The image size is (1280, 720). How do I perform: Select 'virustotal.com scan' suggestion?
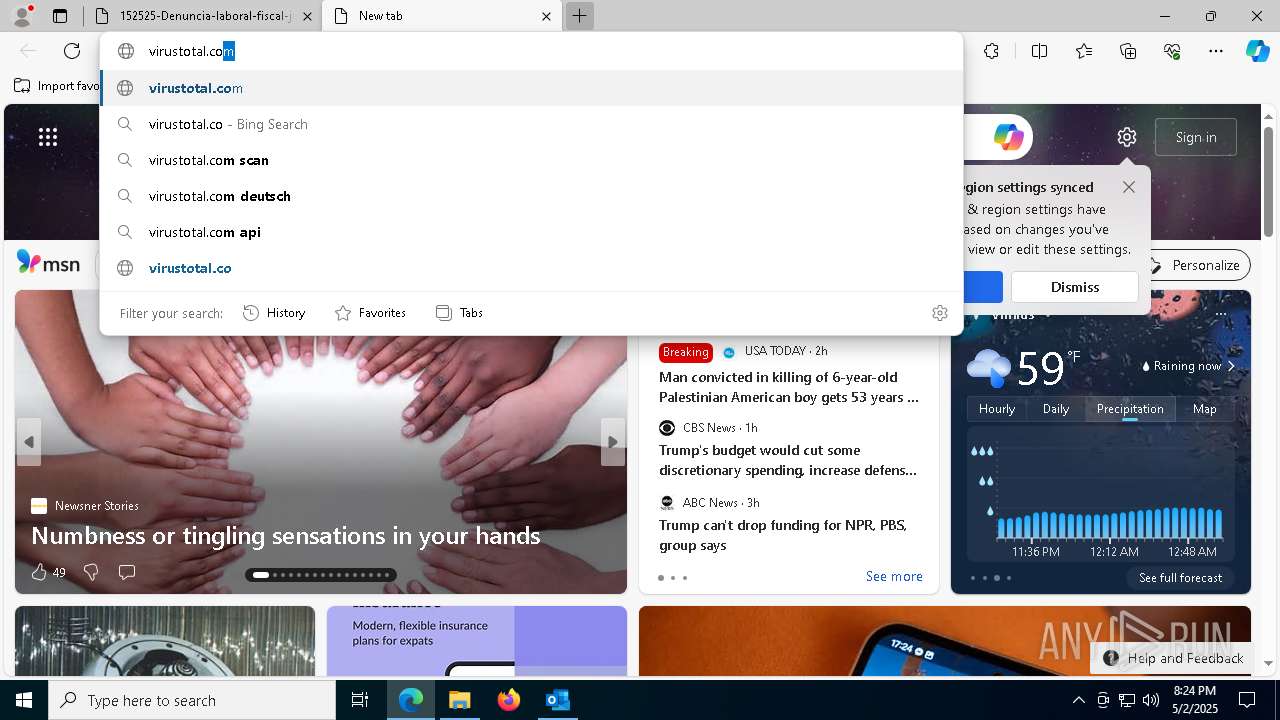click(532, 160)
